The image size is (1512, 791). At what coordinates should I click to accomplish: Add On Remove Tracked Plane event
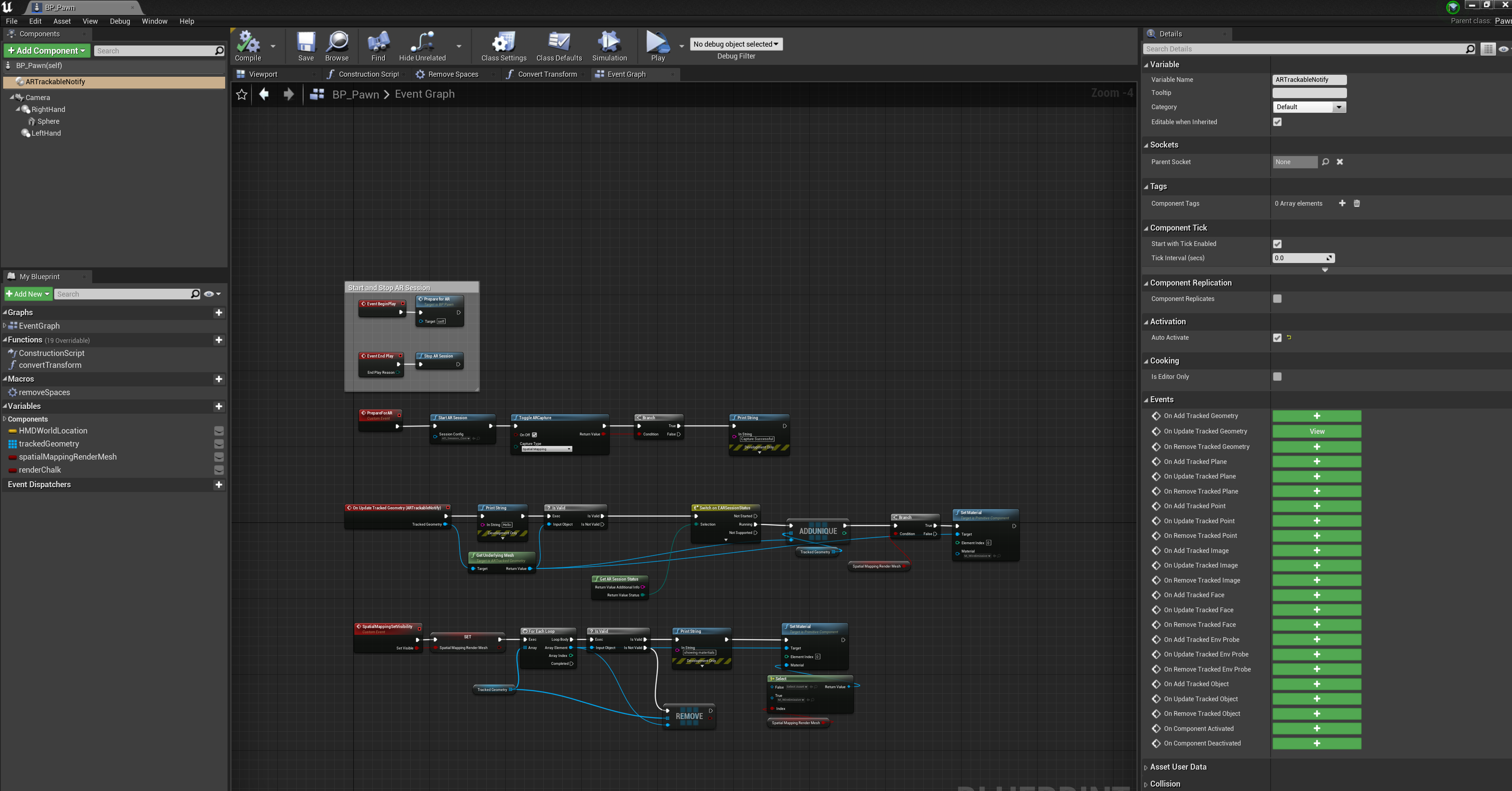pyautogui.click(x=1317, y=491)
